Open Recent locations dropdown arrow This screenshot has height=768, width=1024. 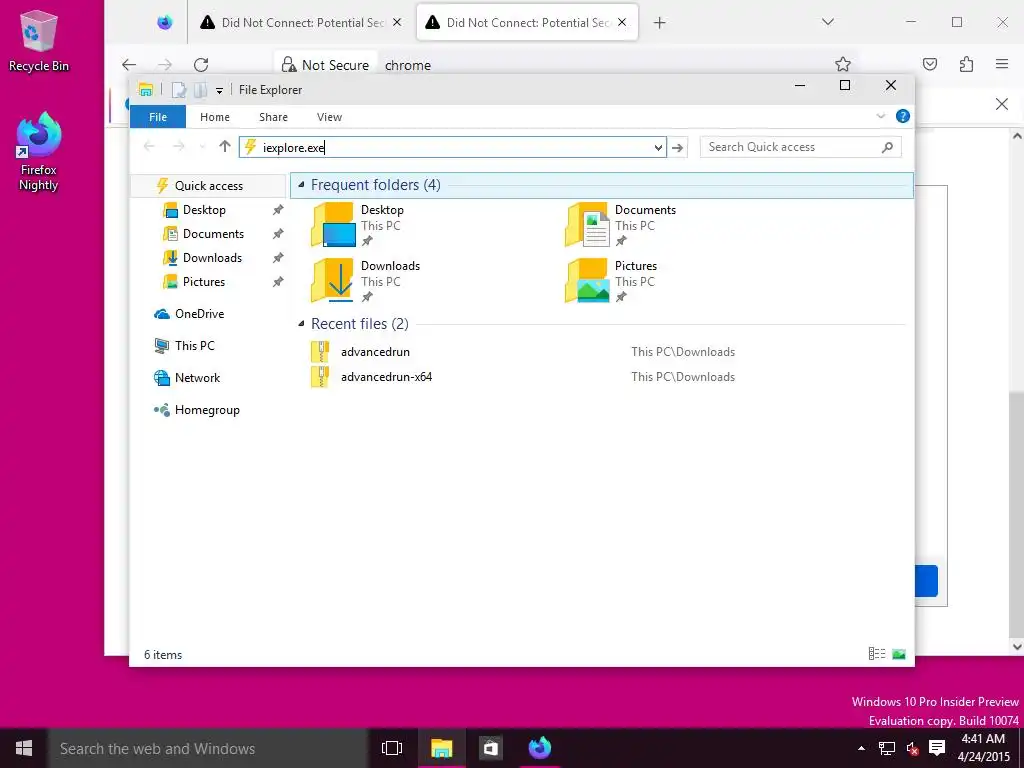[202, 148]
